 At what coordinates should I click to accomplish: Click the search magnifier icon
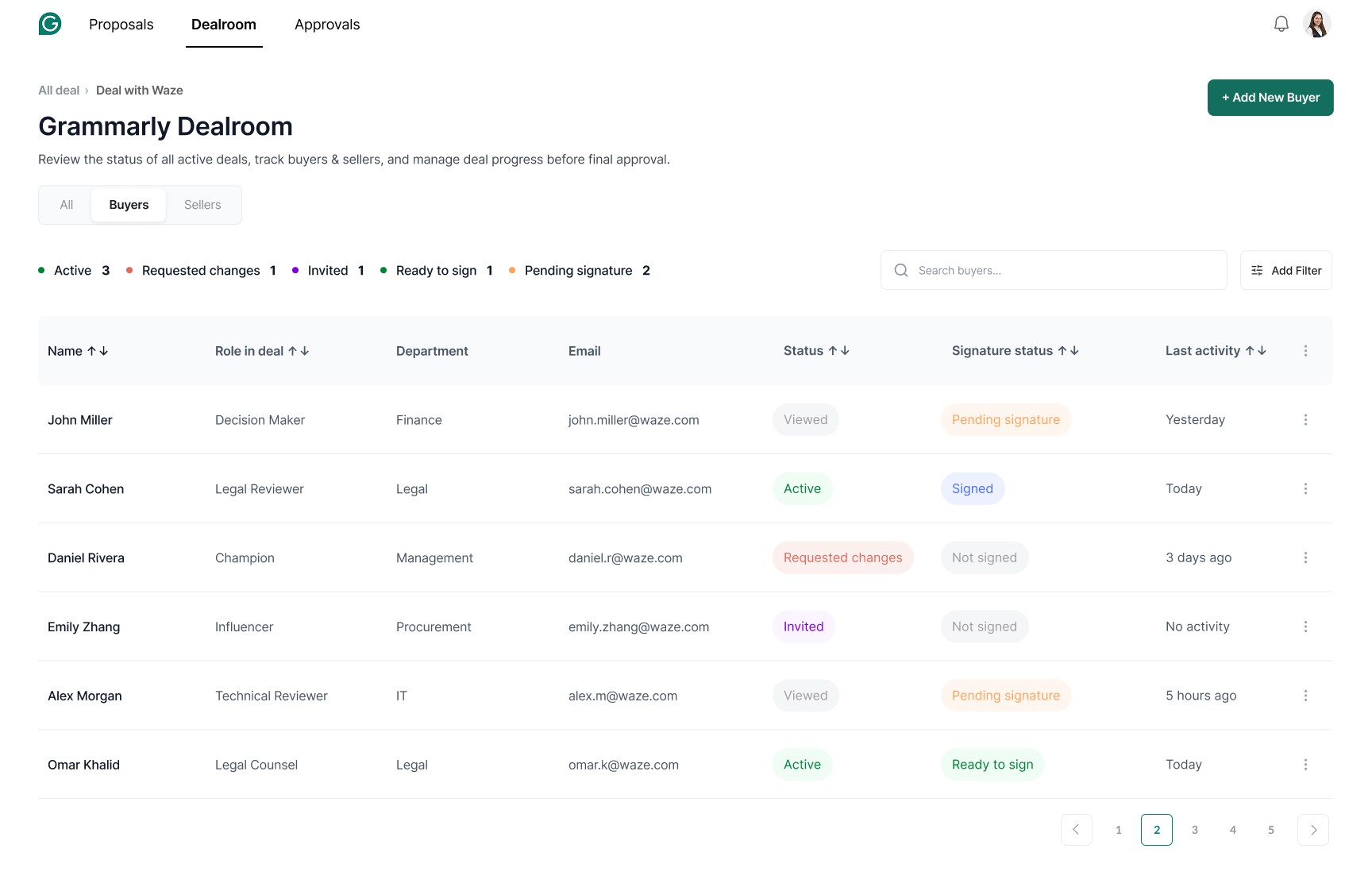click(900, 270)
